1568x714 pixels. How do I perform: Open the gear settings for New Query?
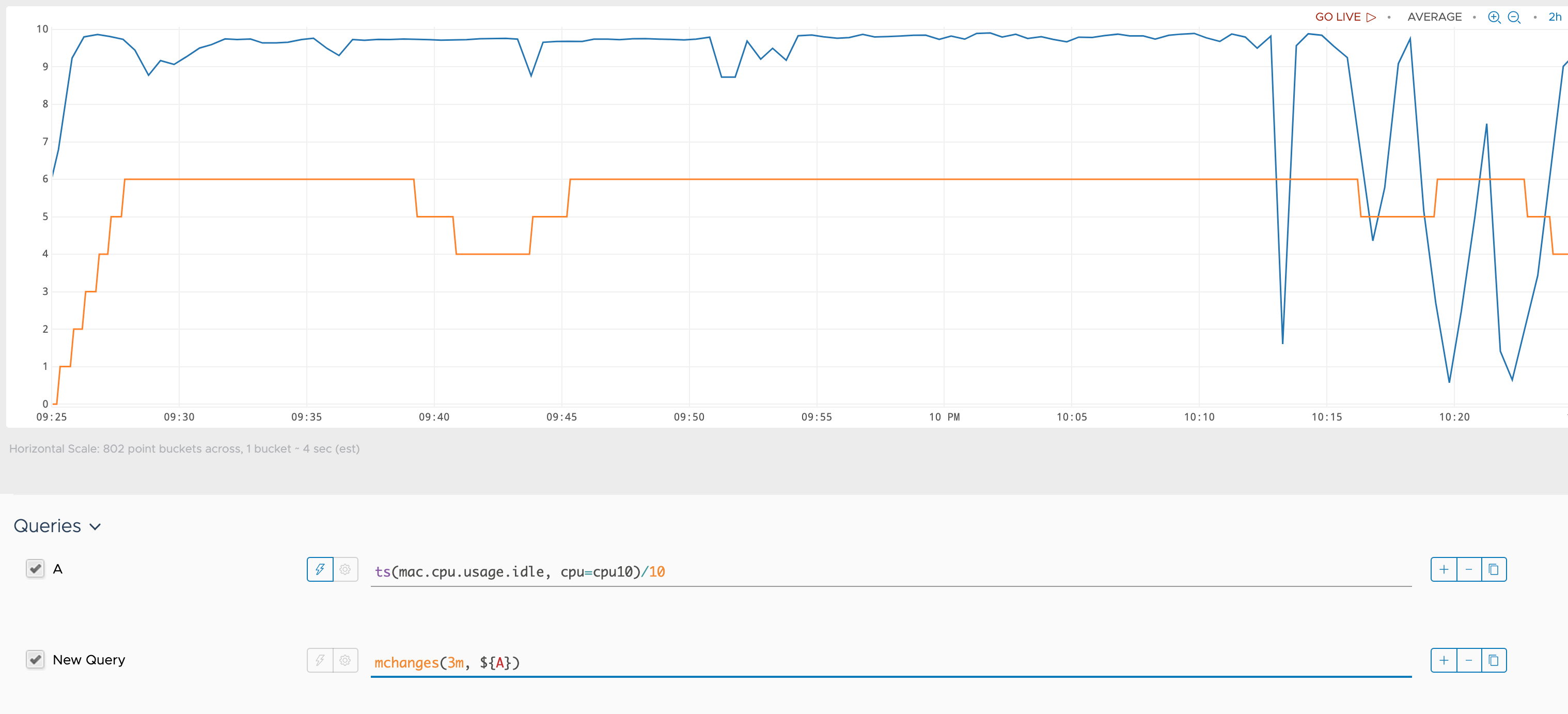point(345,660)
